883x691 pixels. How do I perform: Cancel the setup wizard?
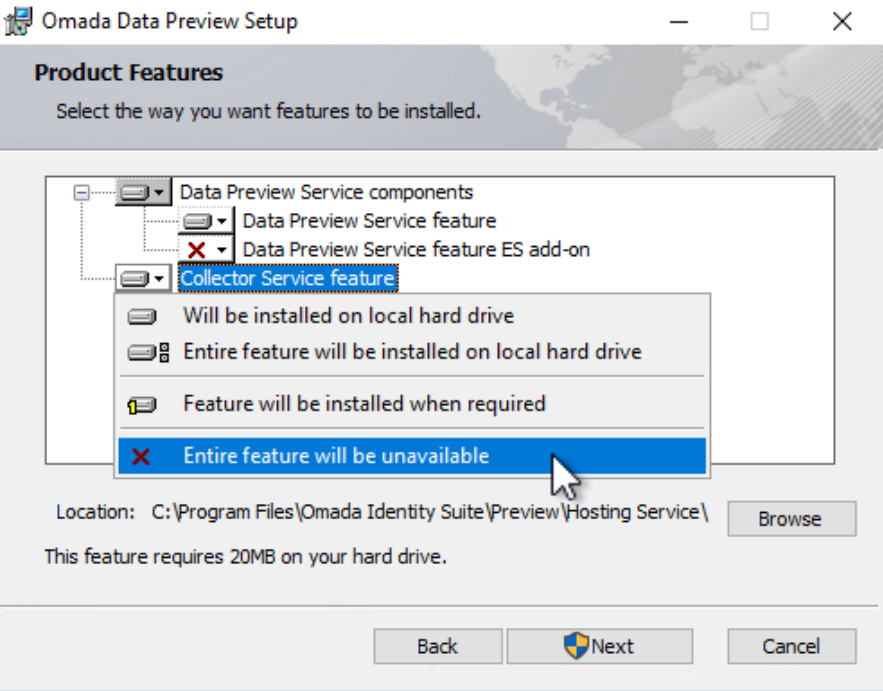coord(792,646)
